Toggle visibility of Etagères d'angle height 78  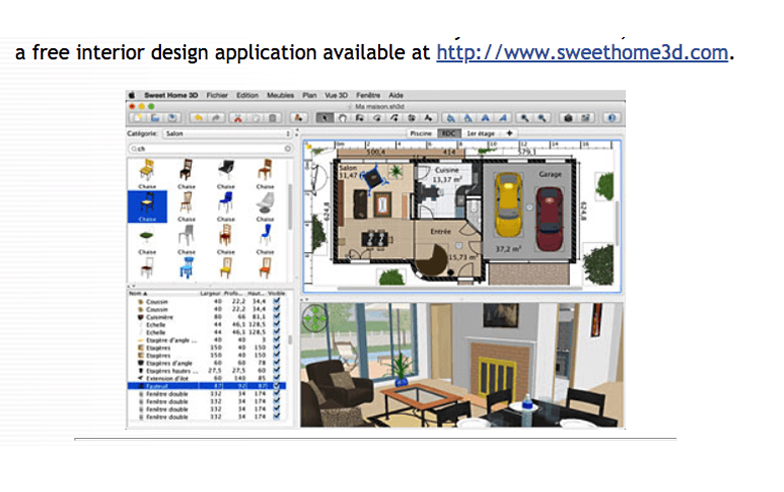coord(276,363)
